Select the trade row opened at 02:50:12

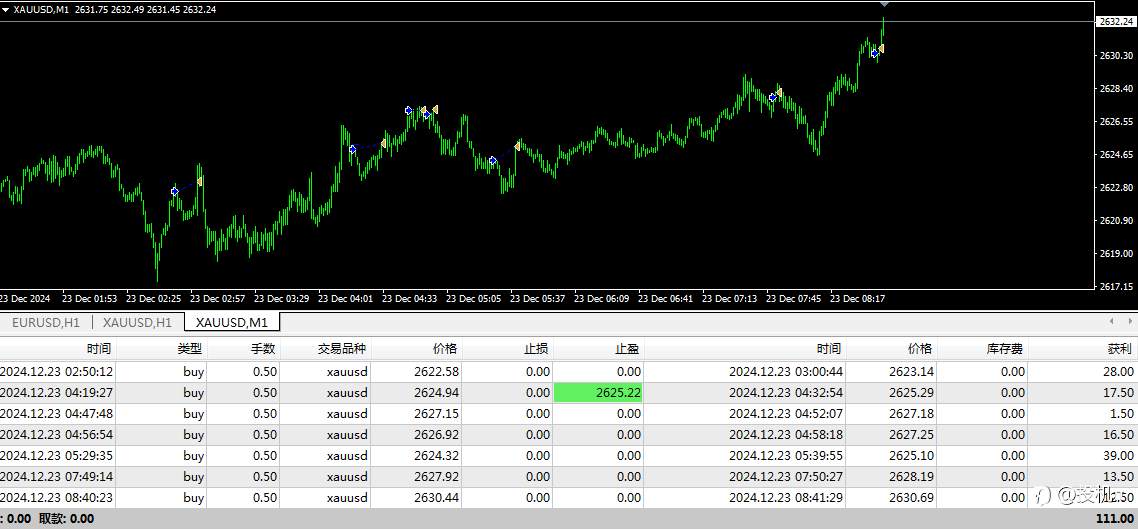568,372
